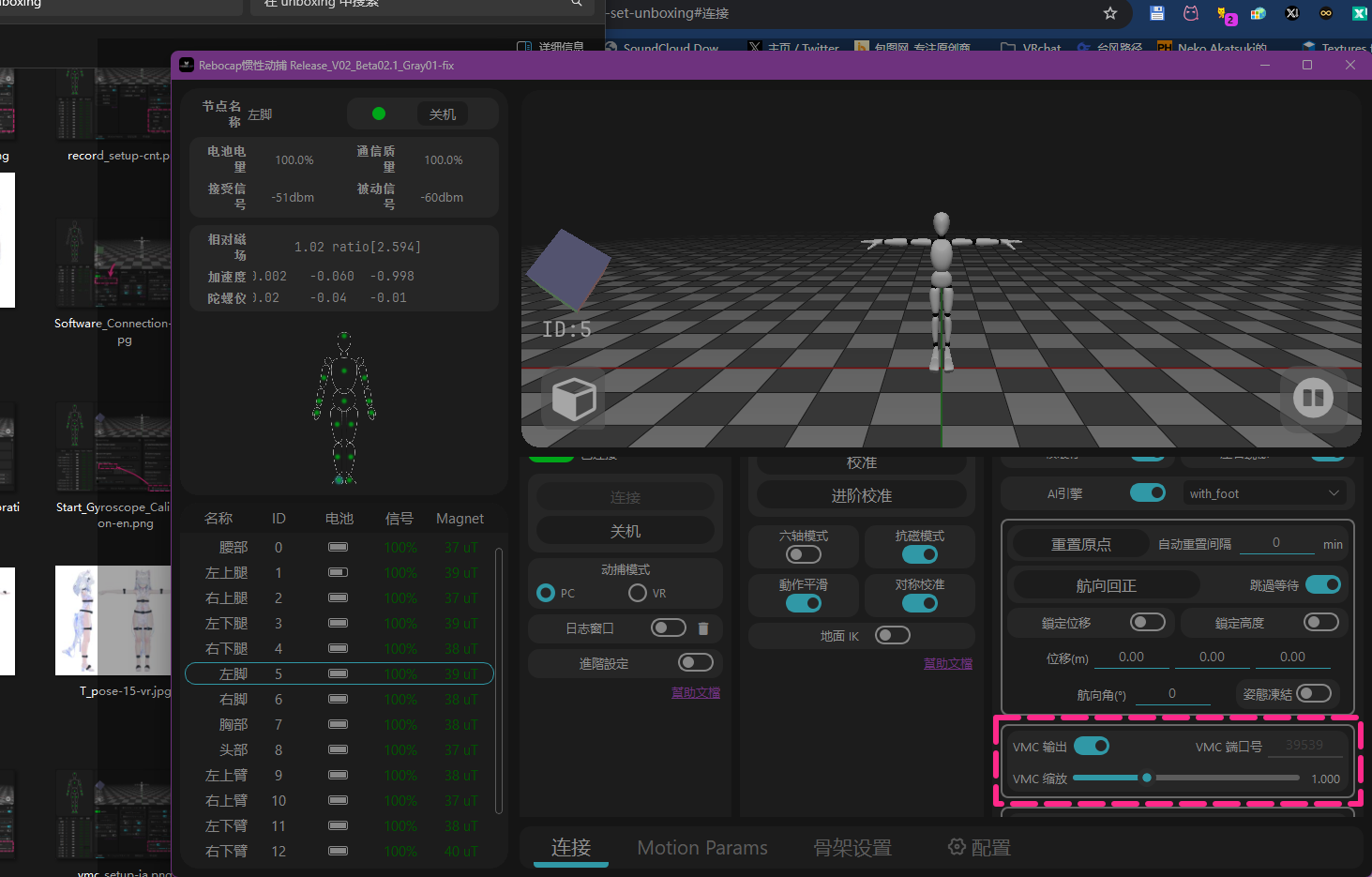The width and height of the screenshot is (1372, 877).
Task: Open the Motion Params tab
Action: [x=702, y=848]
